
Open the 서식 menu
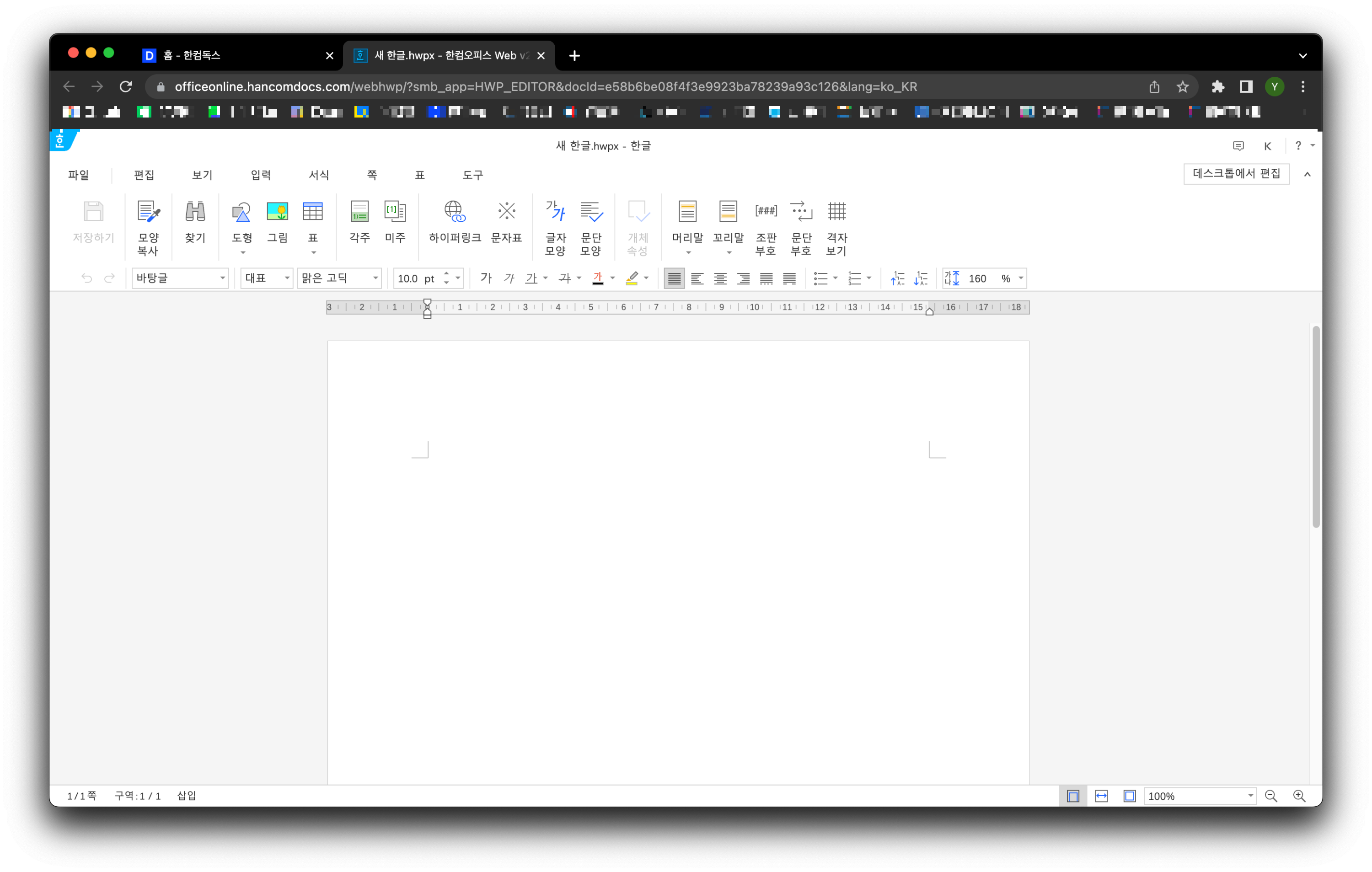pos(318,175)
